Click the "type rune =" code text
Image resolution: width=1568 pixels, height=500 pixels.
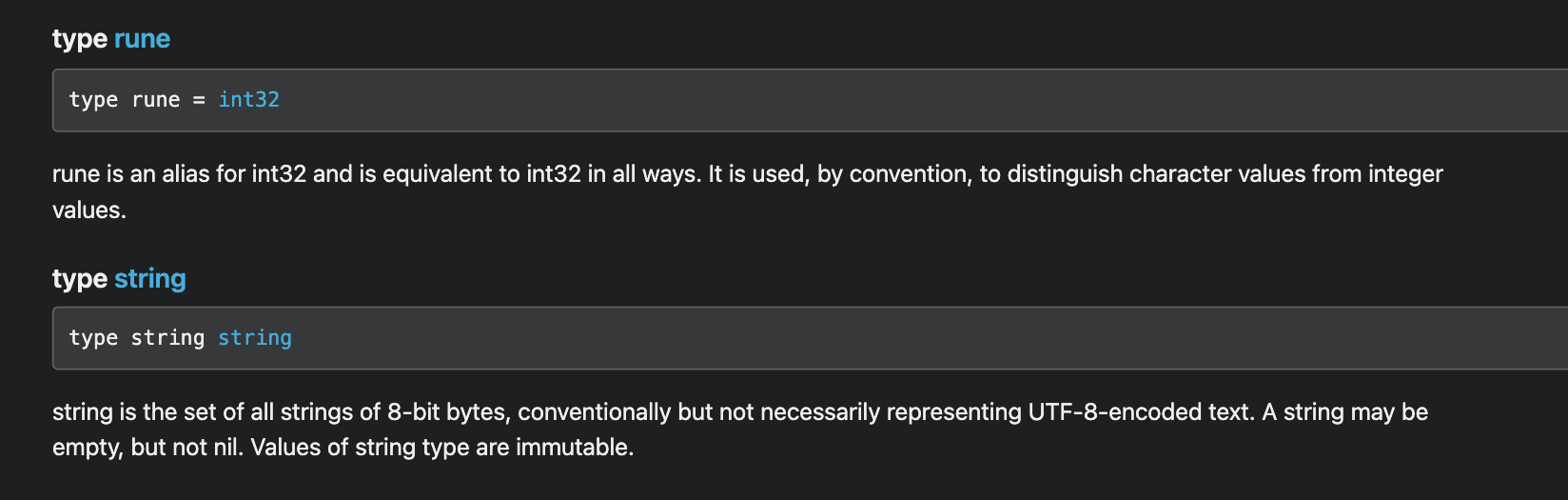137,100
